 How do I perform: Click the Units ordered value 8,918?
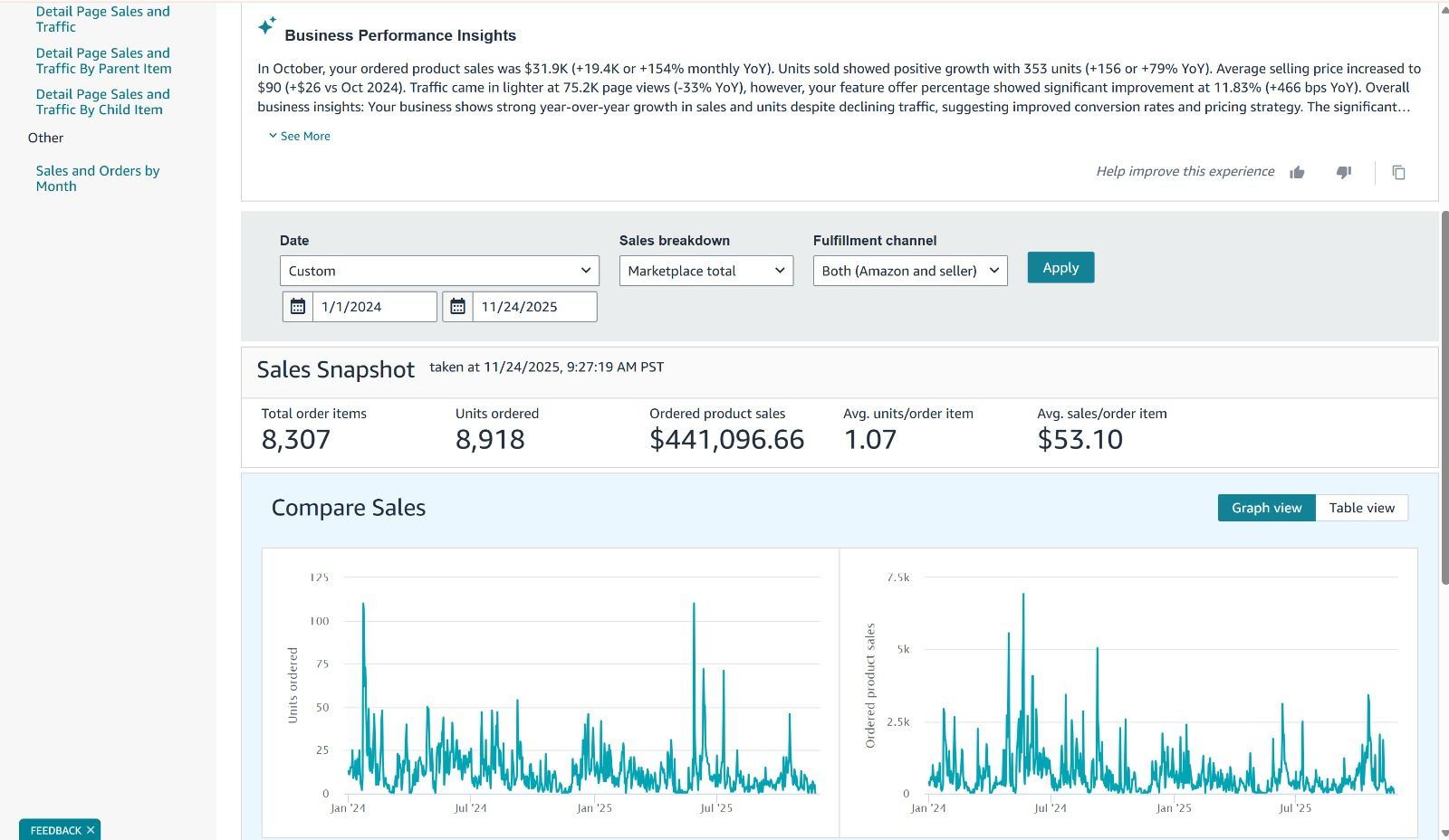coord(490,440)
